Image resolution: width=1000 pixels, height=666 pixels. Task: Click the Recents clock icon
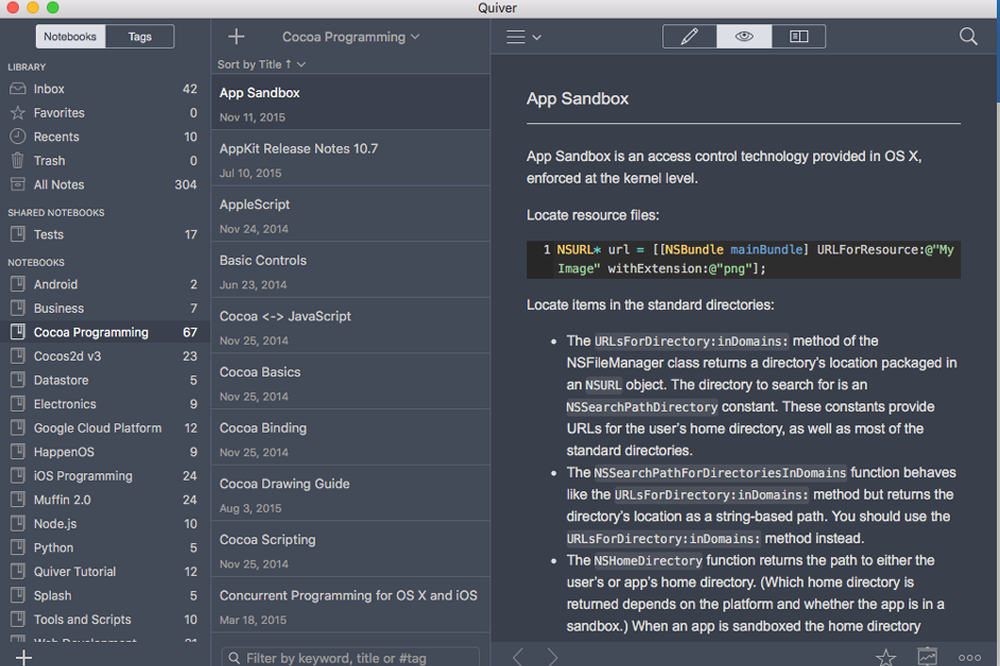pos(18,137)
